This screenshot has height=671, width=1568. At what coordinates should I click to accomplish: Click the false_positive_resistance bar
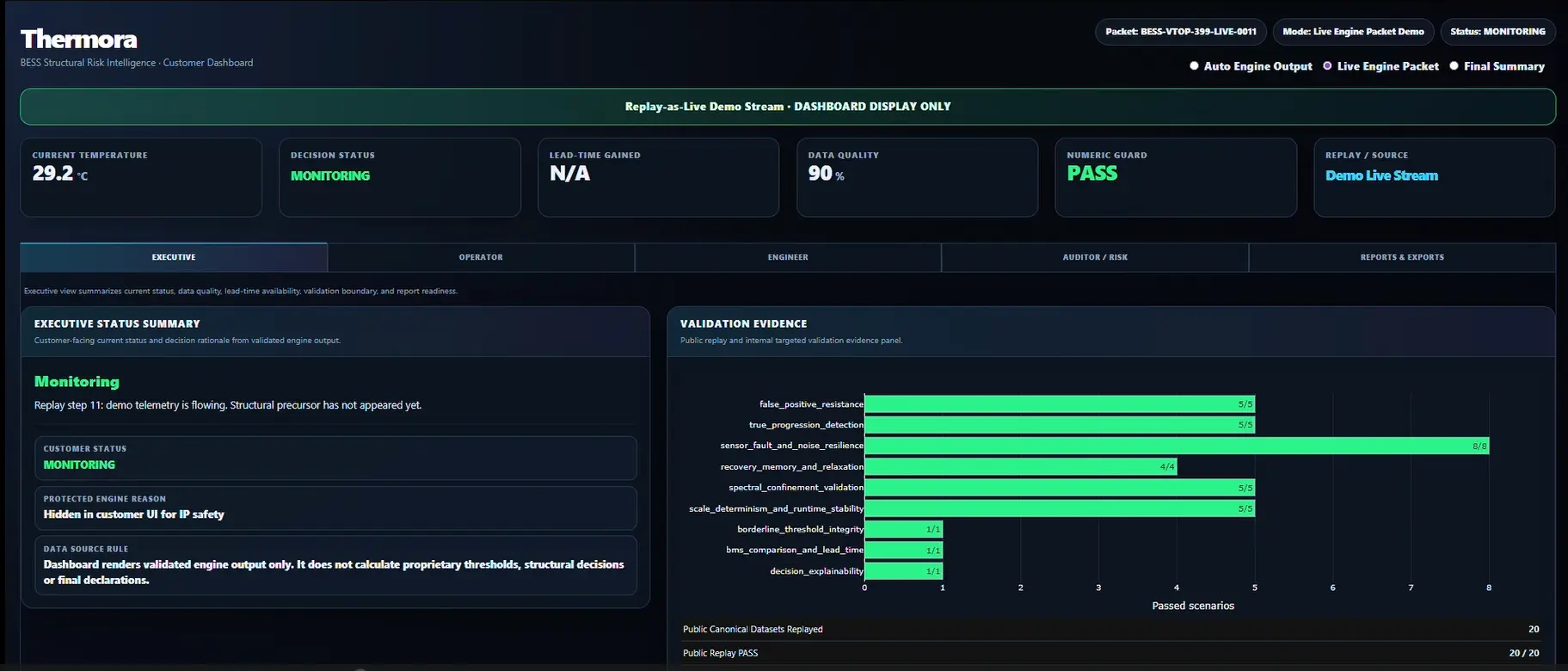click(1060, 403)
